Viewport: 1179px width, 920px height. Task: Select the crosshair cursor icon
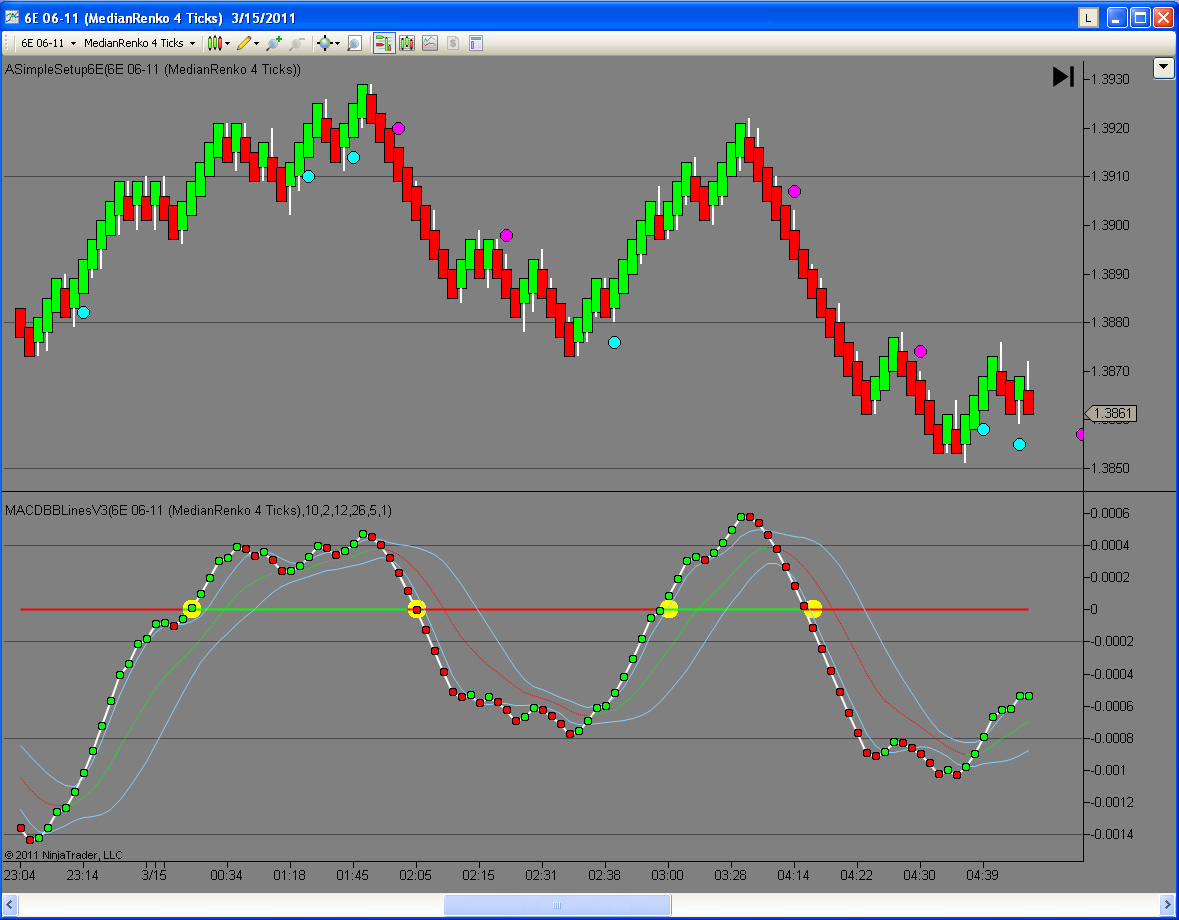pos(324,44)
